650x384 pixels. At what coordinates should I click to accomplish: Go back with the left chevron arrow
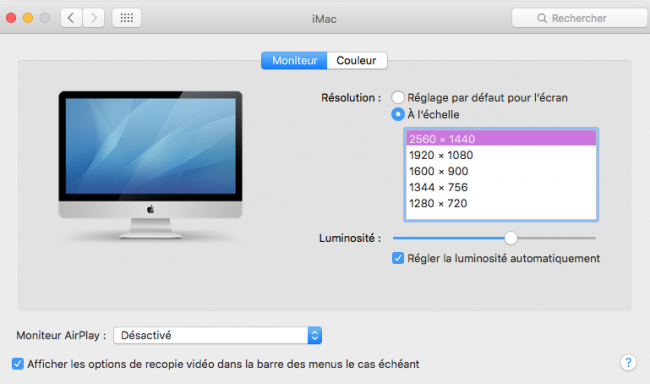click(71, 18)
